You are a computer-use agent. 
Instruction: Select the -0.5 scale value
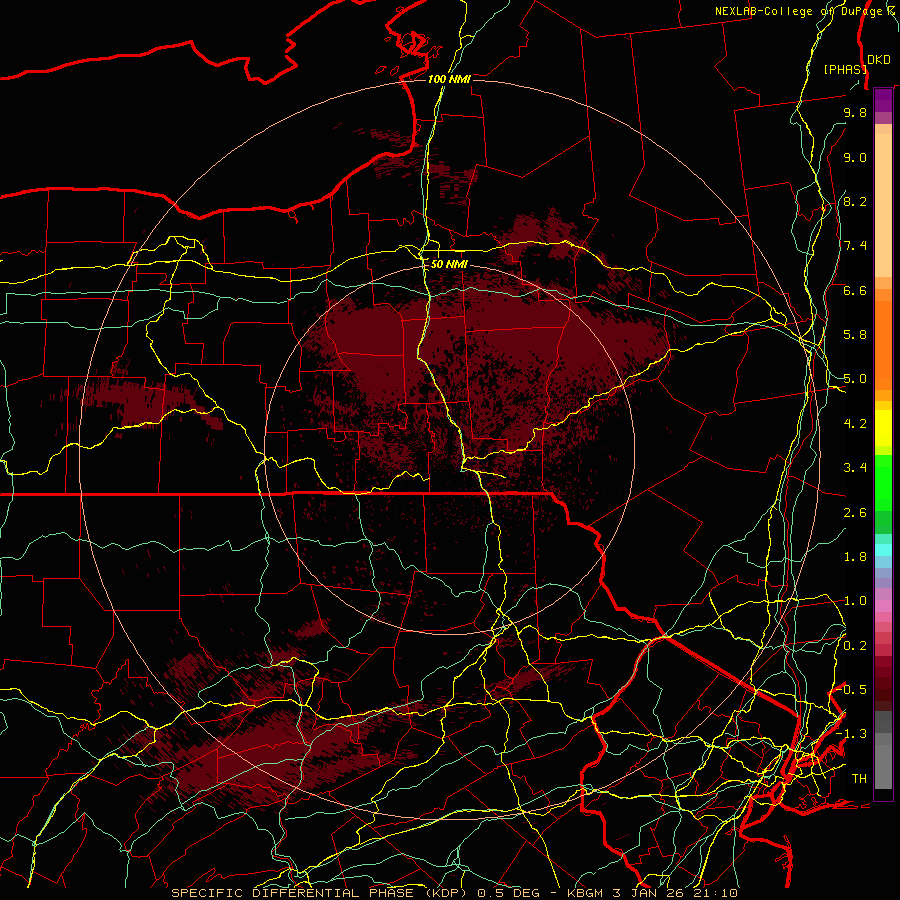click(x=852, y=690)
